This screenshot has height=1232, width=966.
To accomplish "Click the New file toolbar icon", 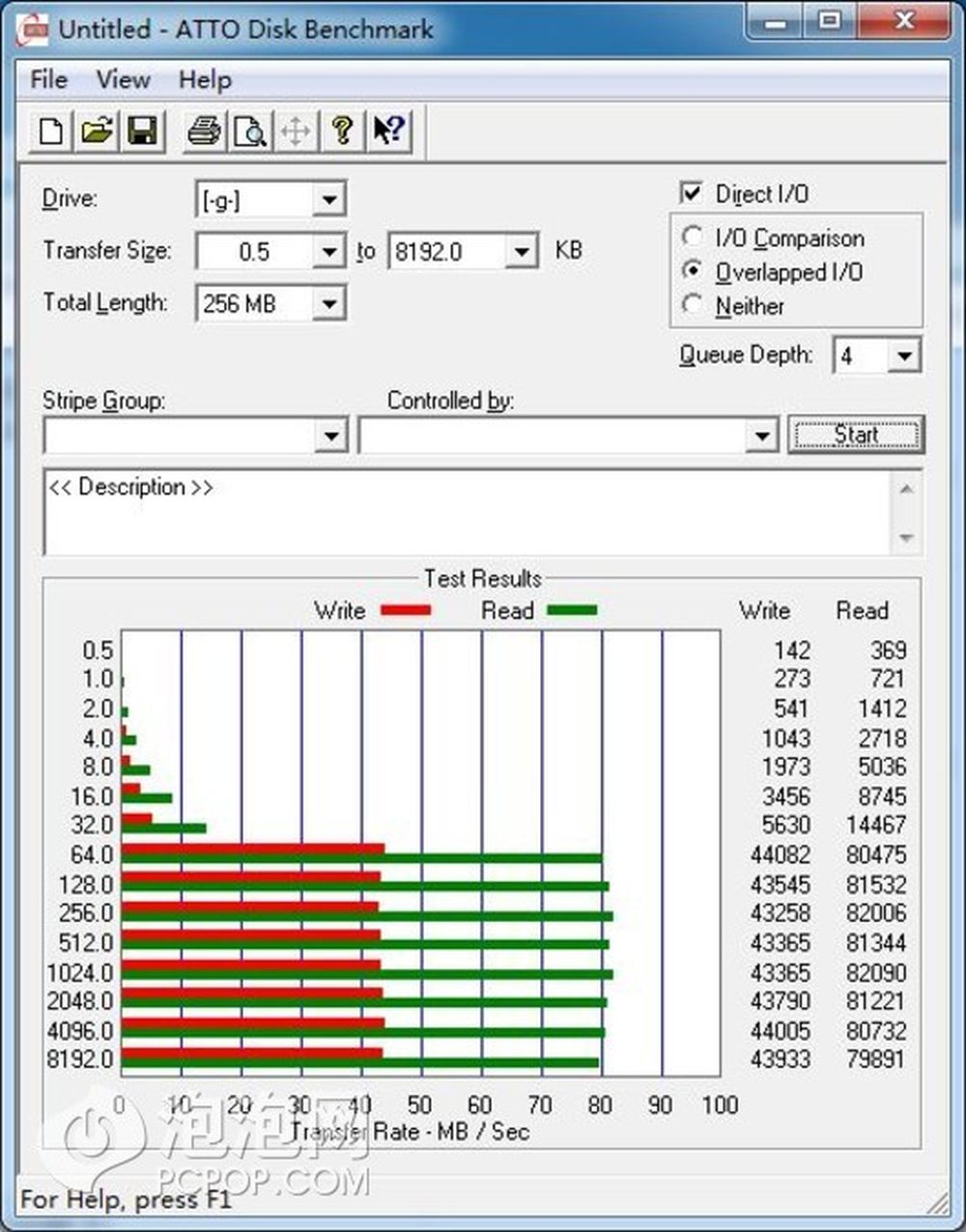I will coord(51,130).
